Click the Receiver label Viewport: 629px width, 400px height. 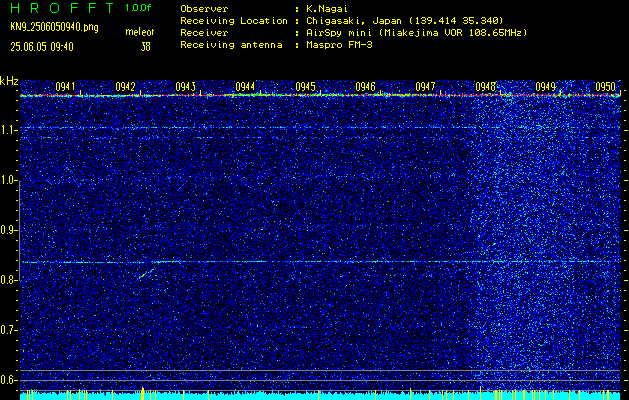[204, 33]
